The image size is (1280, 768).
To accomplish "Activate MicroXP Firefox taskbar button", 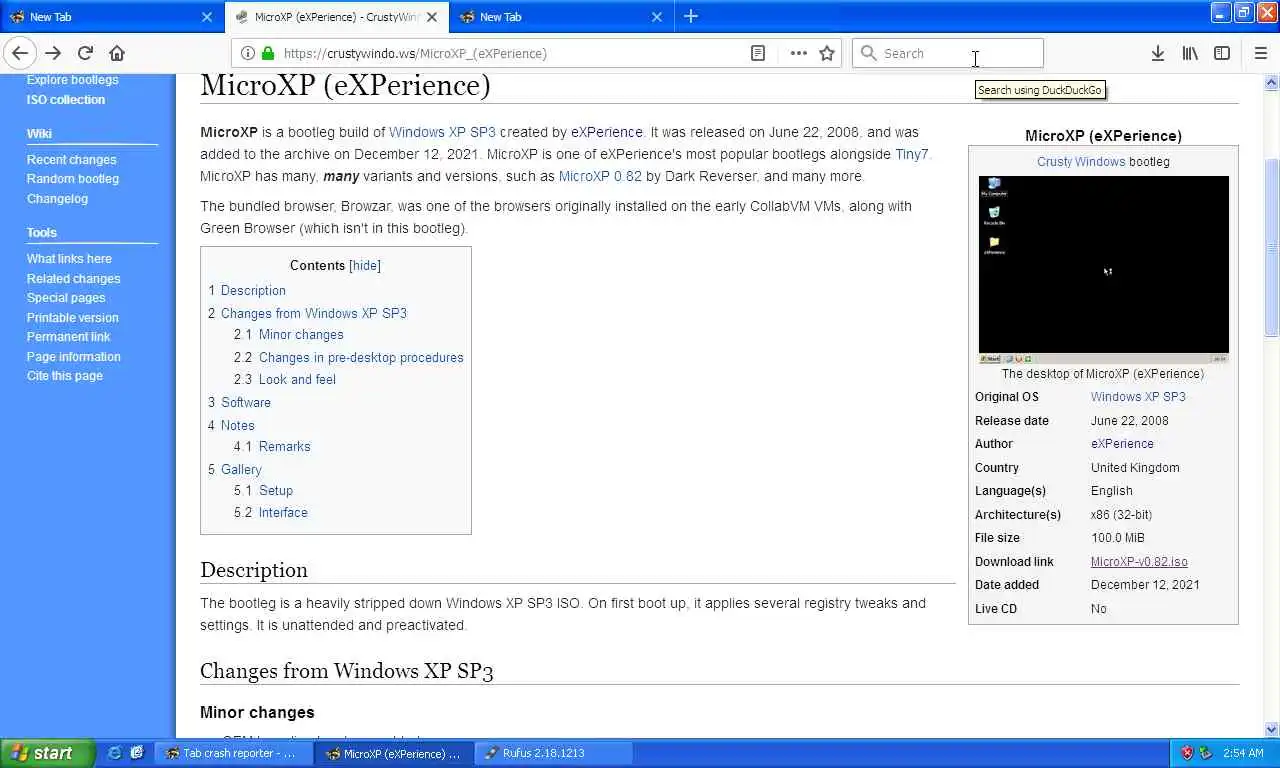I will pos(393,753).
